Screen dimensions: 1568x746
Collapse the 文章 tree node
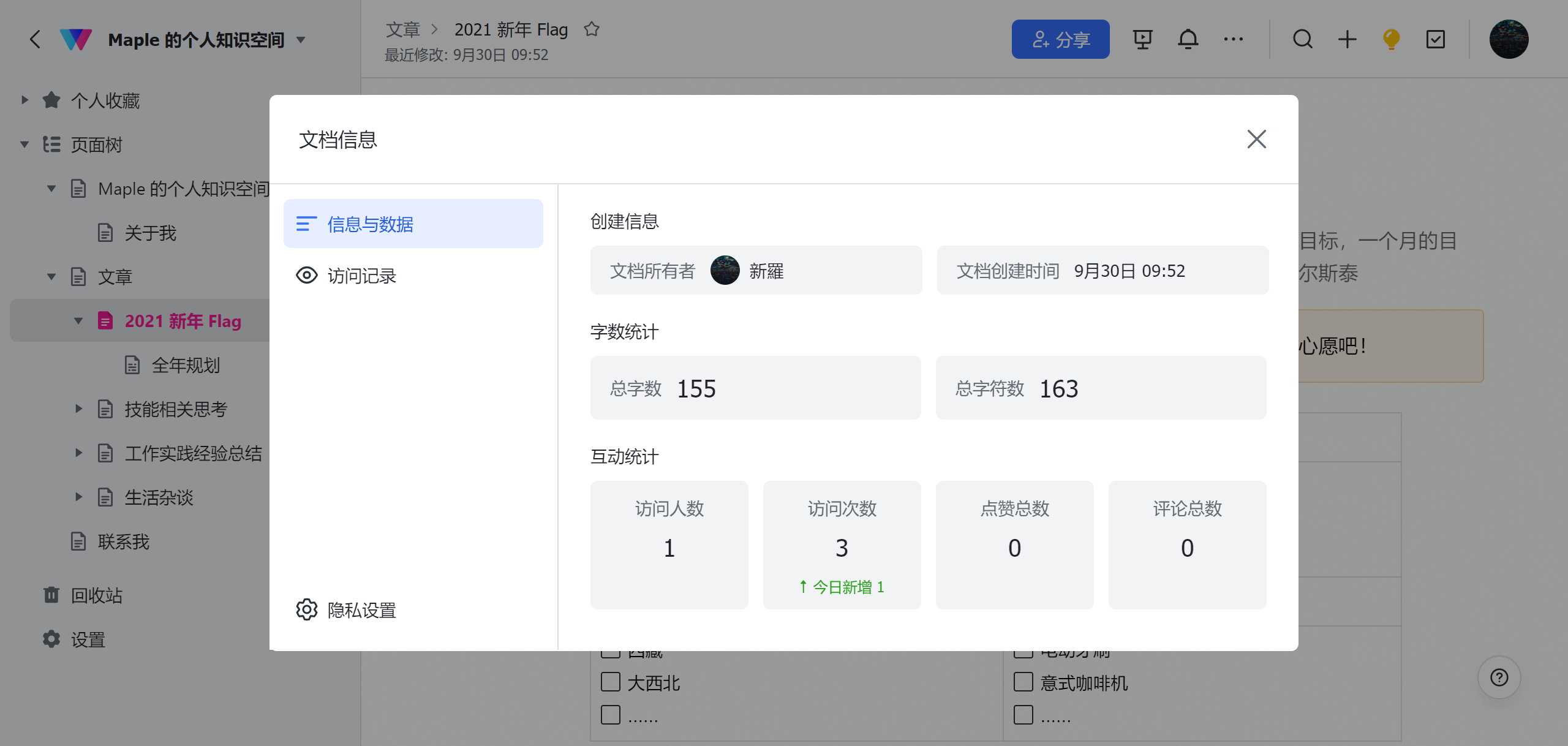pos(51,276)
